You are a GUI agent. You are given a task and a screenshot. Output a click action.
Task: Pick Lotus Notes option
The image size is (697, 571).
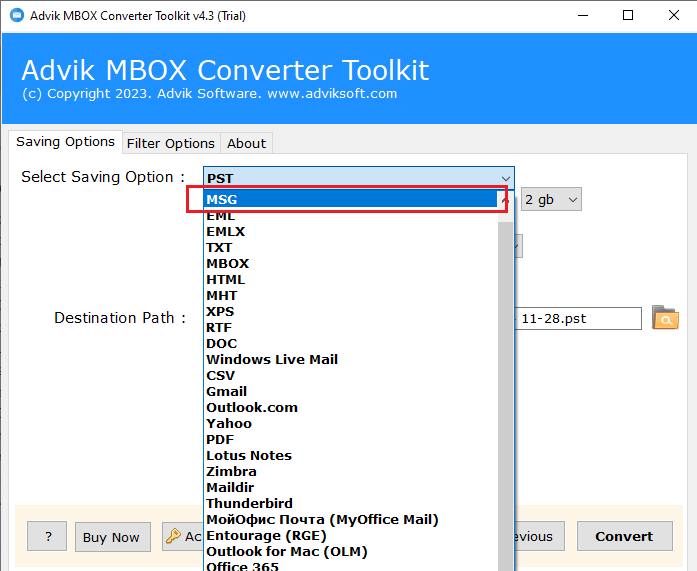click(x=350, y=455)
